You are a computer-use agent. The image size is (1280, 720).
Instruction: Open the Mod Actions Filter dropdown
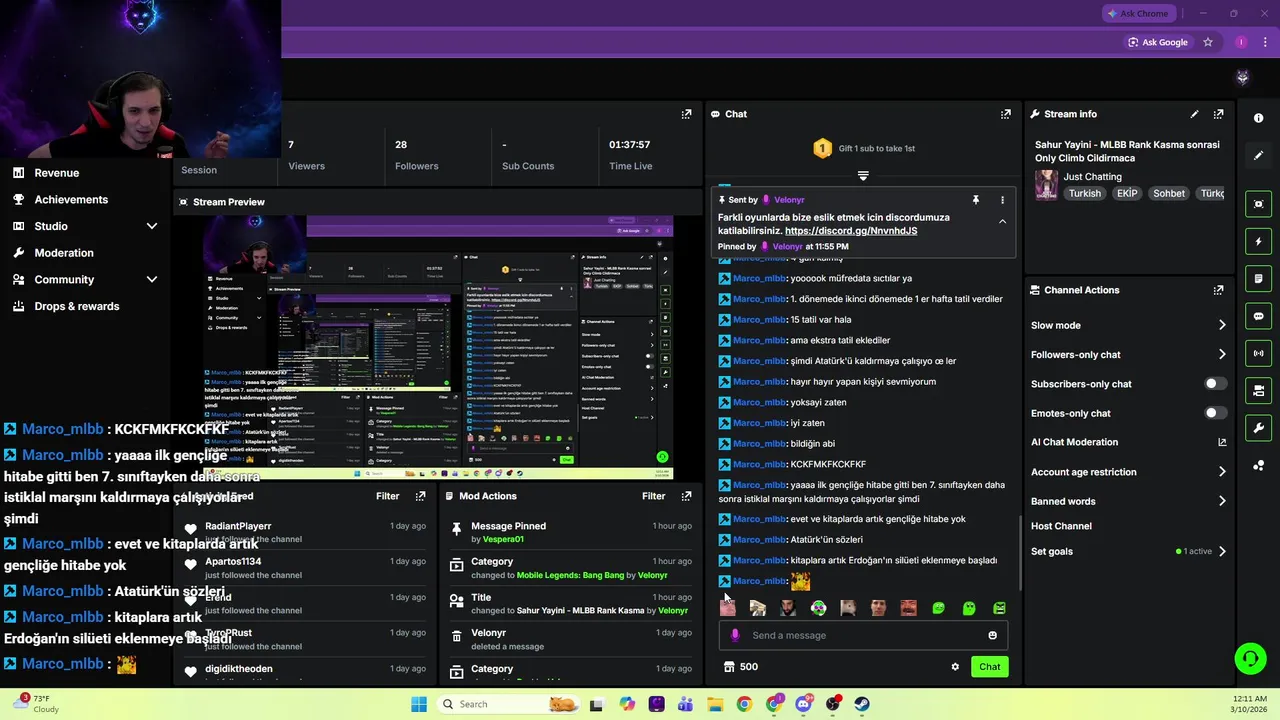pos(654,496)
